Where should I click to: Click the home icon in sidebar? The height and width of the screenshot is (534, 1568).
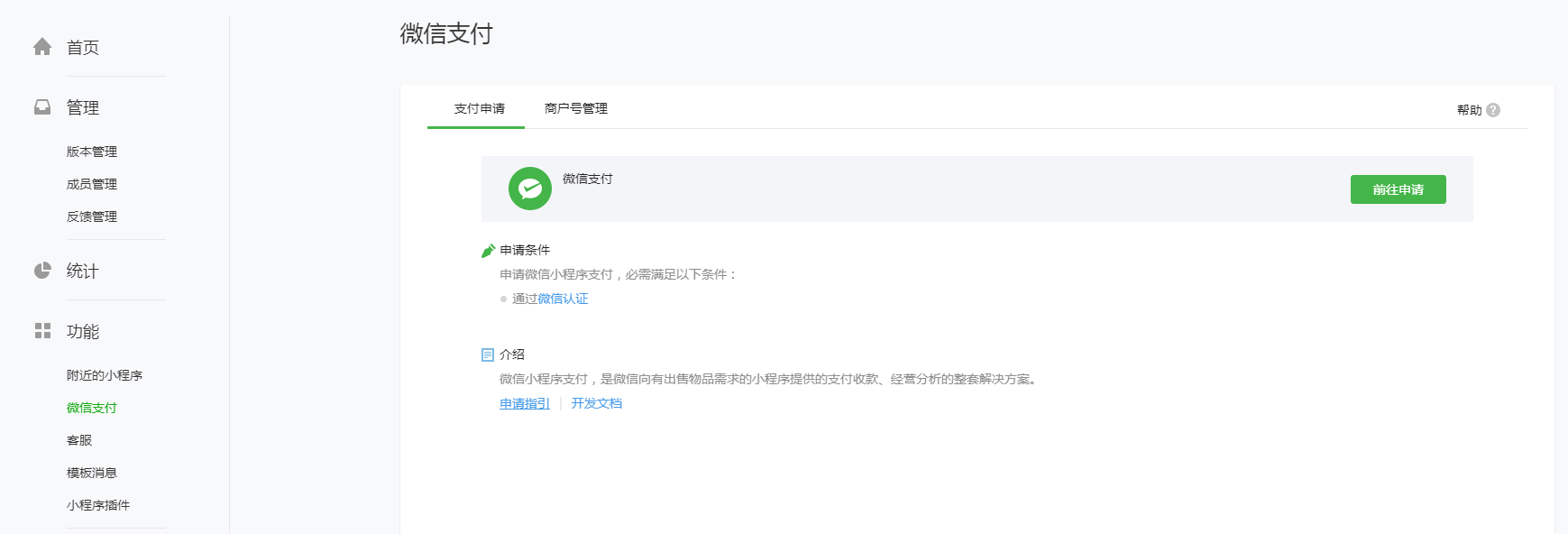pyautogui.click(x=42, y=47)
